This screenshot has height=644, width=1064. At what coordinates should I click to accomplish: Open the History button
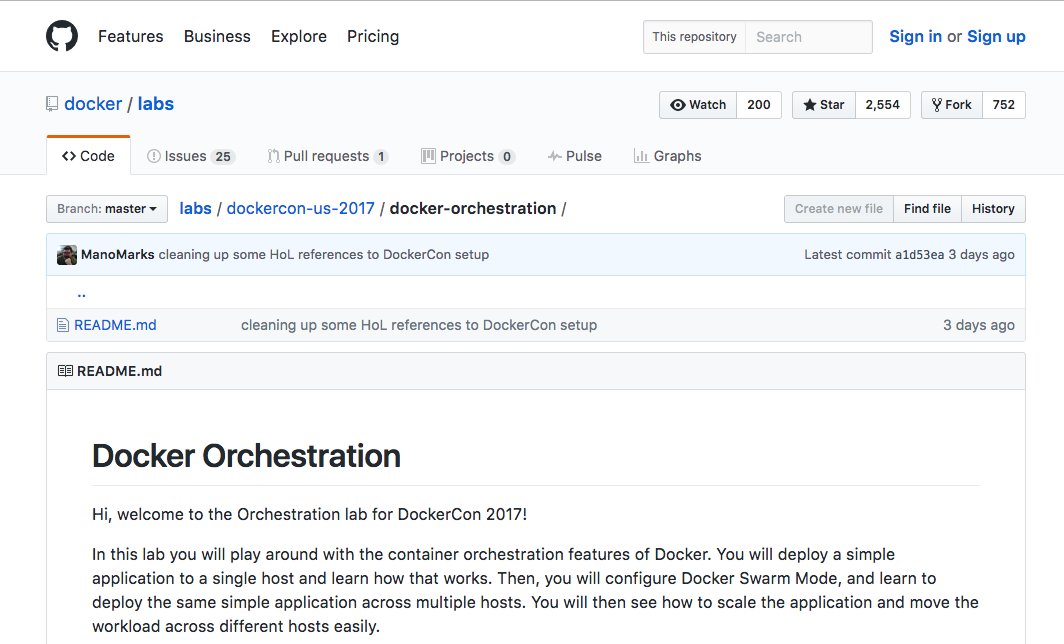pyautogui.click(x=993, y=209)
